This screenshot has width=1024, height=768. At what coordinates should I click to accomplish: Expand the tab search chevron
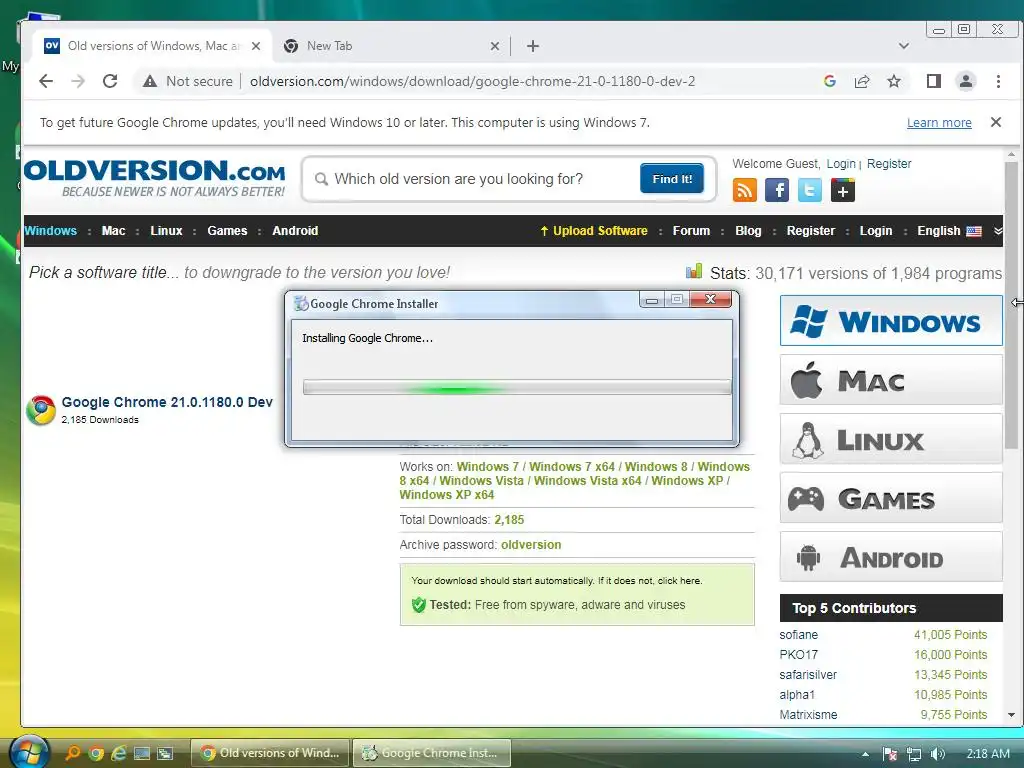click(904, 46)
